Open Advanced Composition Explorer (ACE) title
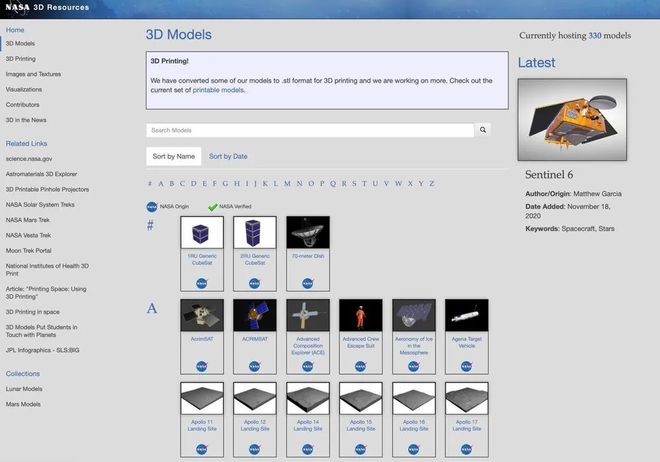 308,346
